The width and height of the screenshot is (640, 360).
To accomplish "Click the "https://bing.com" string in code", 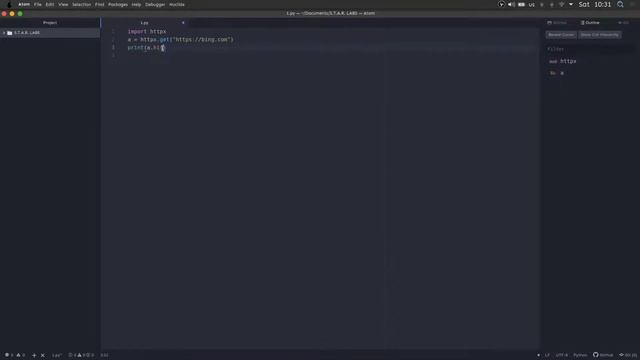I will (202, 40).
